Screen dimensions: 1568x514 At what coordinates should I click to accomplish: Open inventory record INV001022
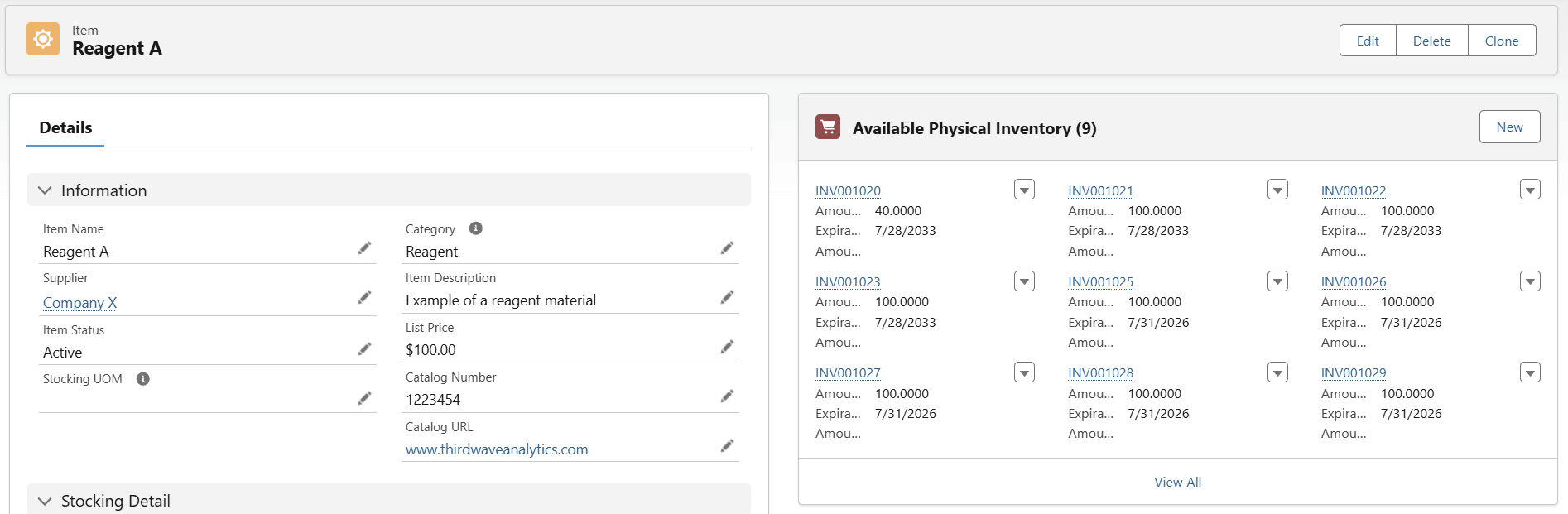click(x=1354, y=191)
